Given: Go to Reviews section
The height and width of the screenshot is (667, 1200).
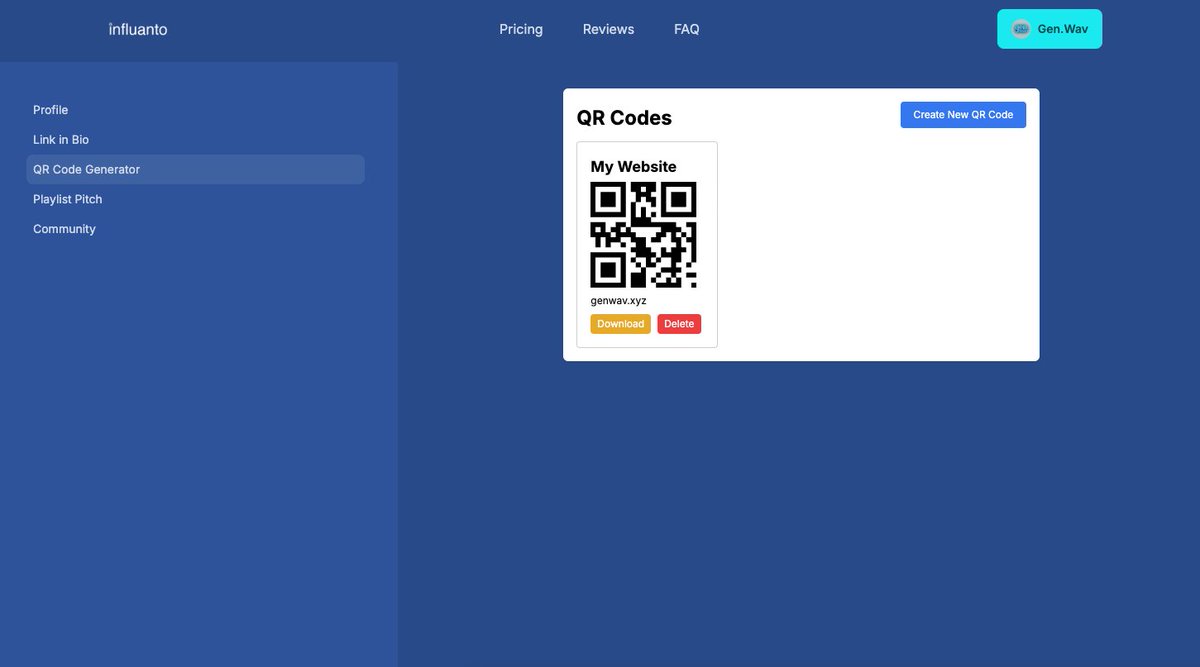Looking at the screenshot, I should coord(608,29).
